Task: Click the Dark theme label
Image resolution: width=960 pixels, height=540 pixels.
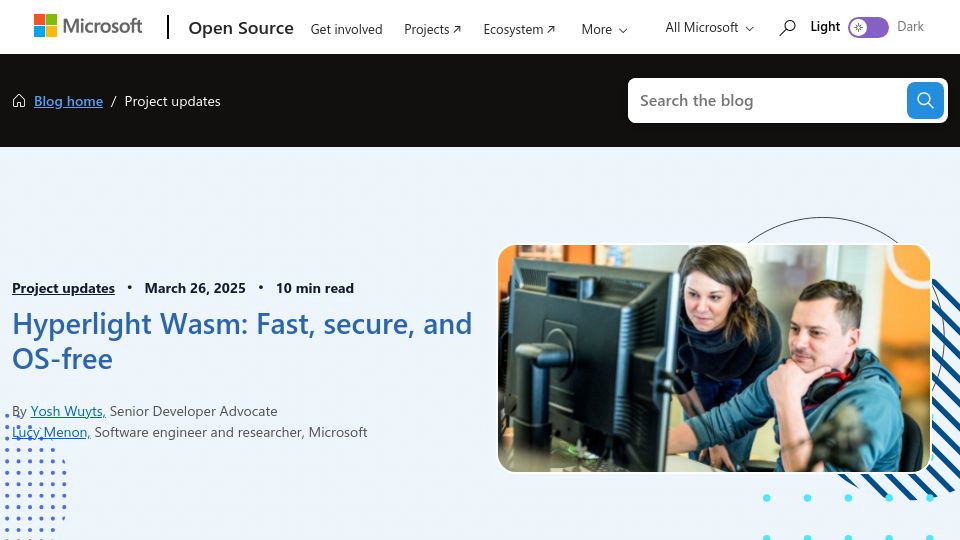Action: 910,26
